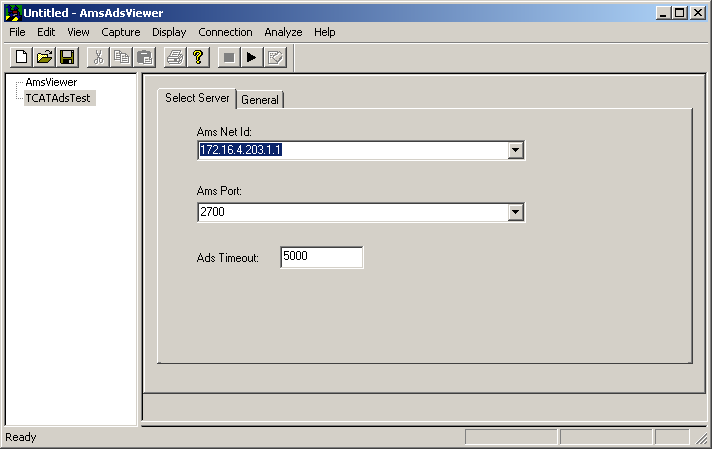Viewport: 712px width, 449px height.
Task: Select the Select Server tab
Action: [x=197, y=98]
